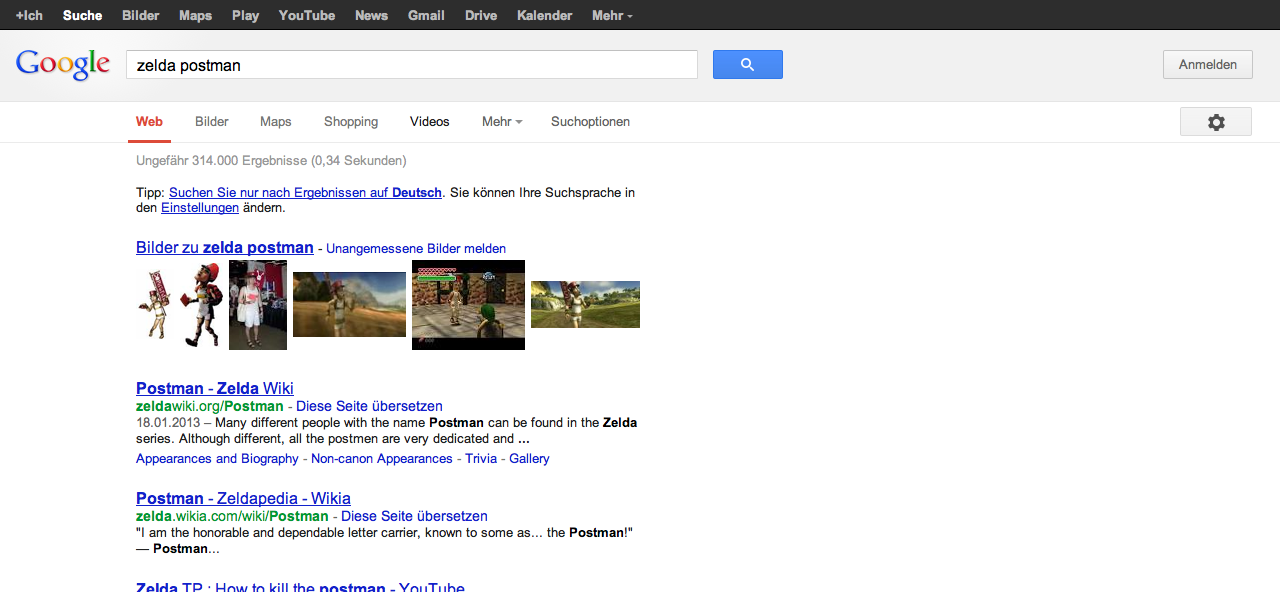This screenshot has height=592, width=1280.
Task: Open the settings gear menu
Action: [x=1215, y=122]
